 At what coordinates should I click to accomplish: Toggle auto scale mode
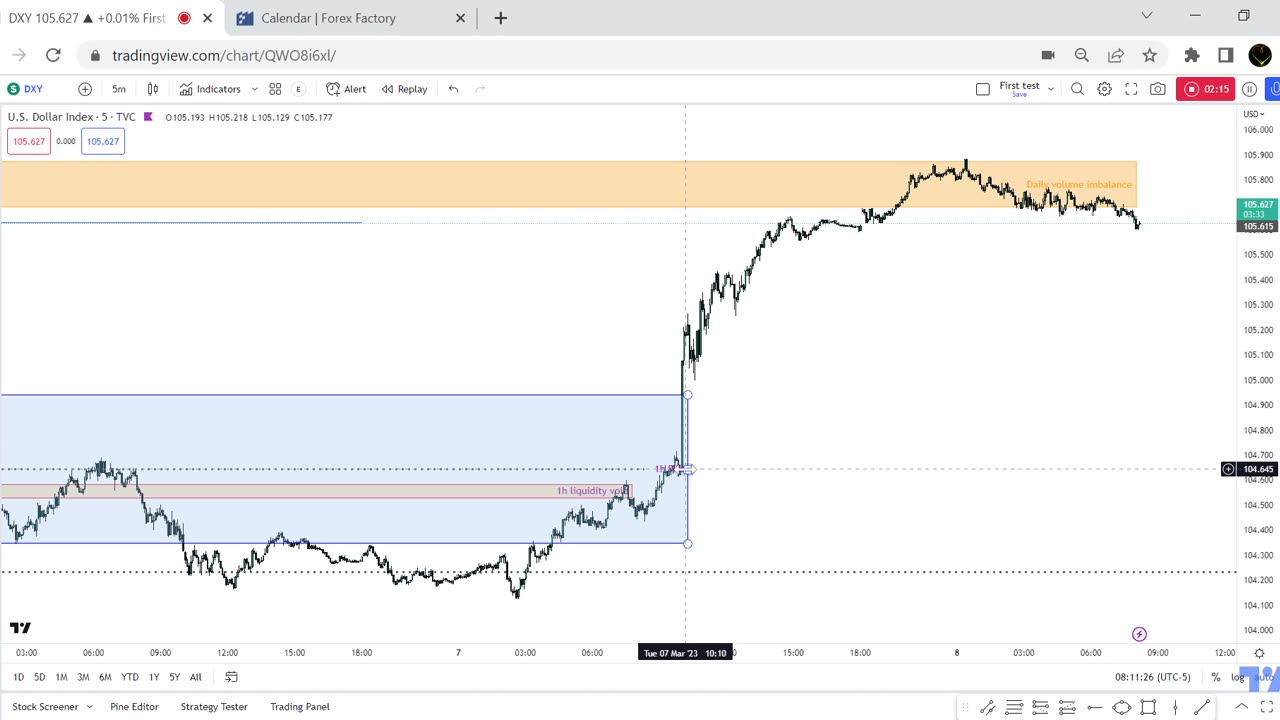pyautogui.click(x=1264, y=677)
